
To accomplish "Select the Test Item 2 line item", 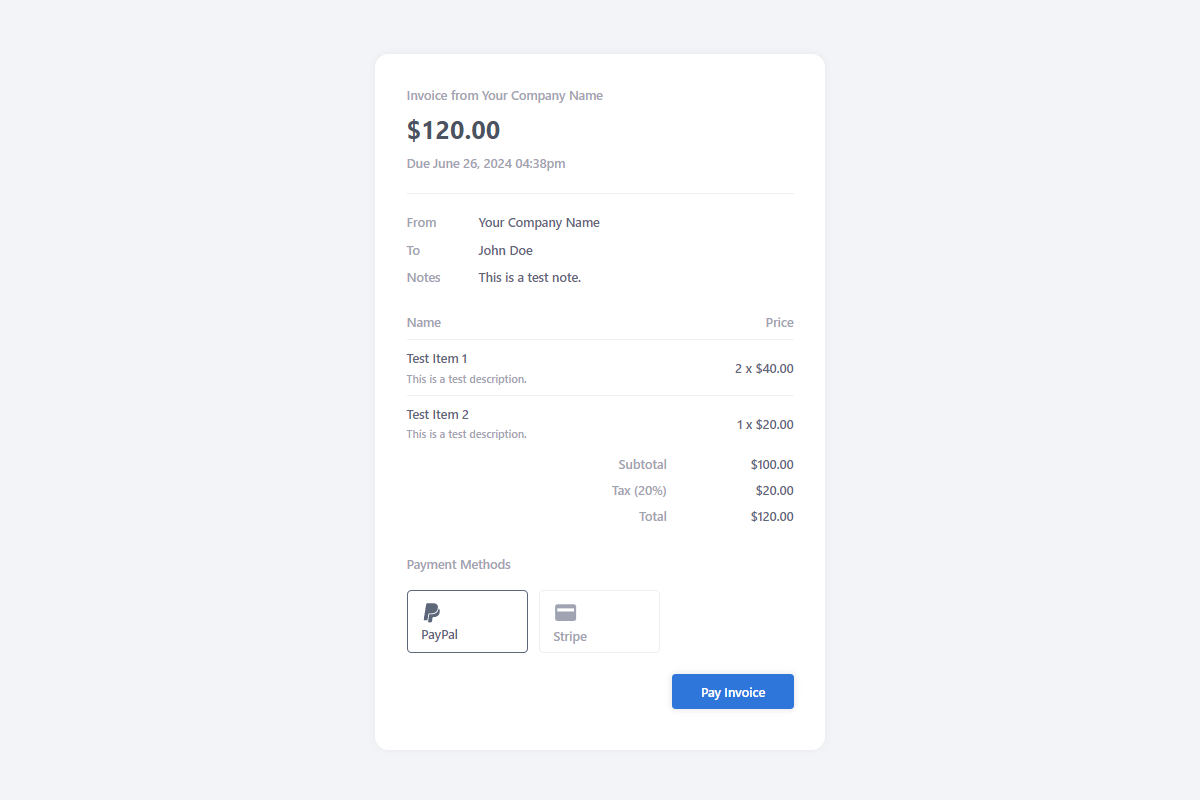I will 437,415.
